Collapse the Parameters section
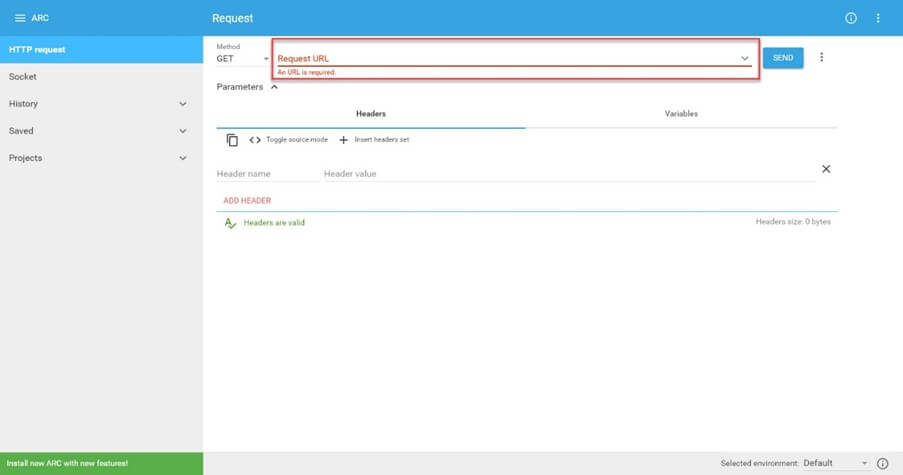 (274, 87)
